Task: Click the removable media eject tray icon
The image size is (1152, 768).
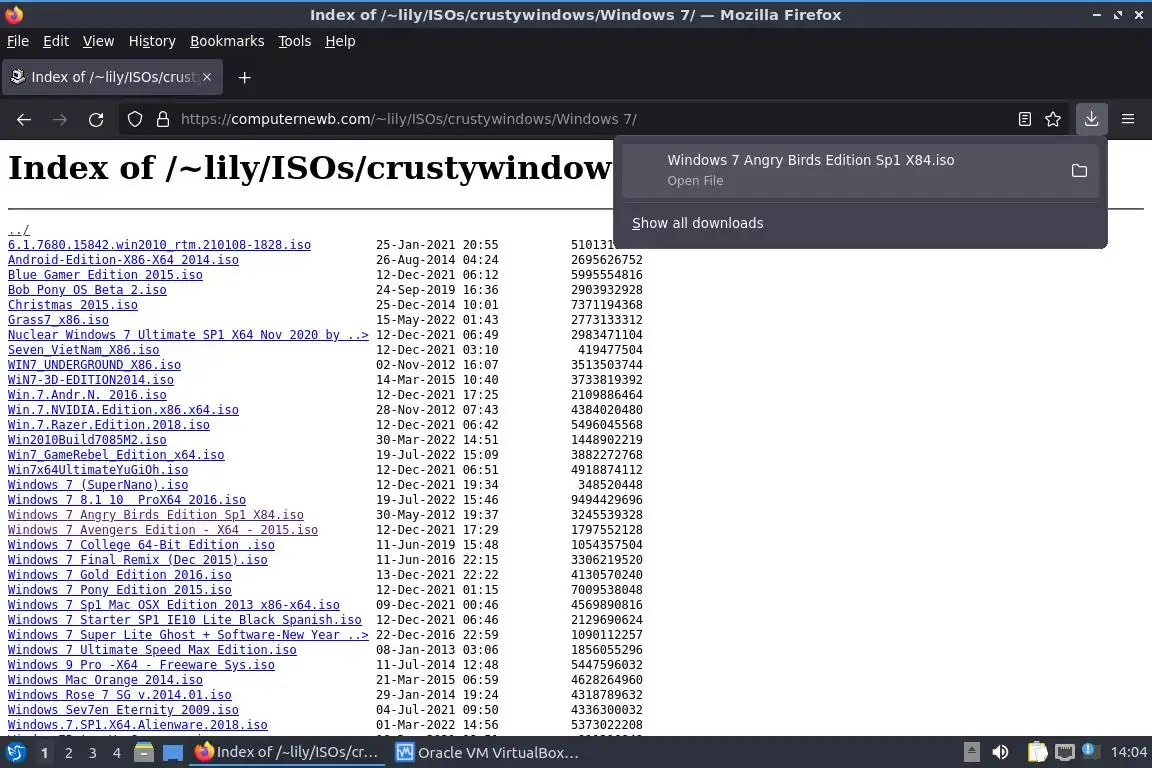Action: (971, 752)
